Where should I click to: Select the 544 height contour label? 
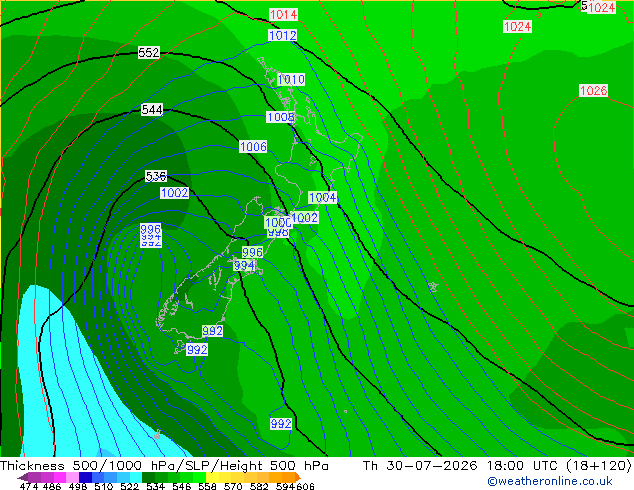tap(152, 110)
